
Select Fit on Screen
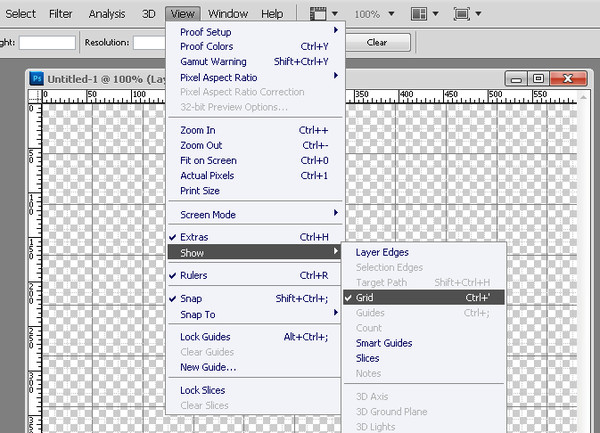256,160
